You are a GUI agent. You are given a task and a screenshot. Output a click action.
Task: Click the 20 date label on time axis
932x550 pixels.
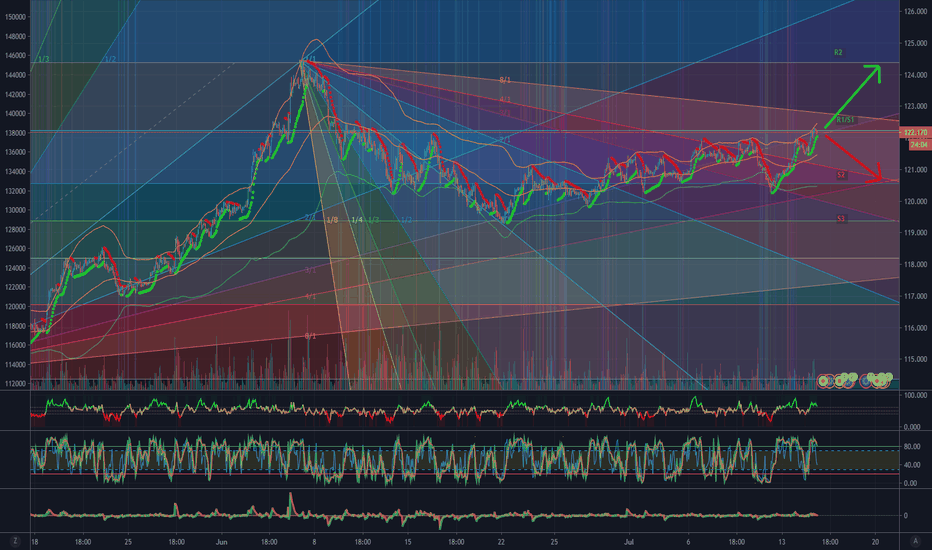click(x=875, y=542)
